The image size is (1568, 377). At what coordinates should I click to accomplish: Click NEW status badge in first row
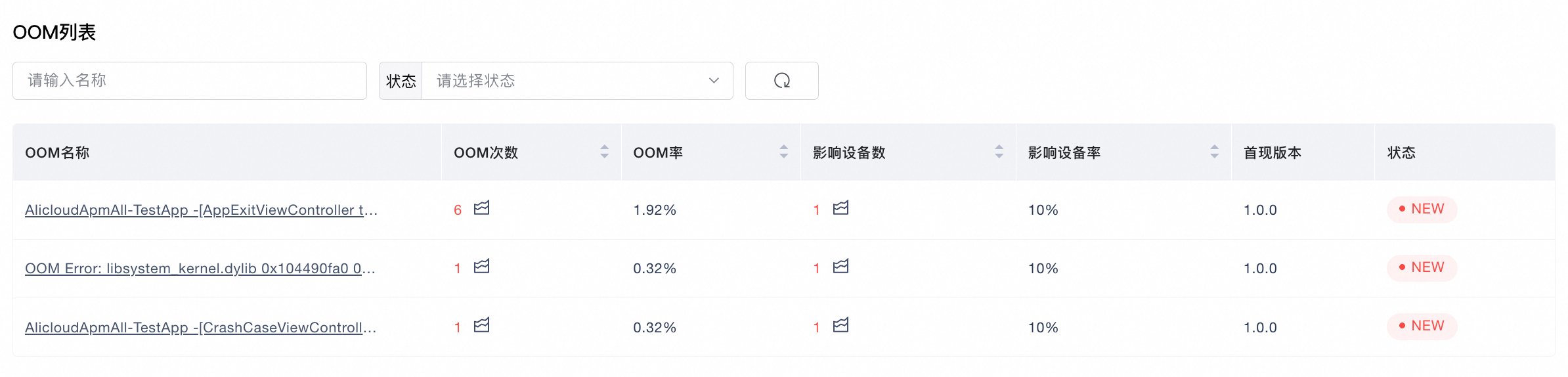(1422, 210)
